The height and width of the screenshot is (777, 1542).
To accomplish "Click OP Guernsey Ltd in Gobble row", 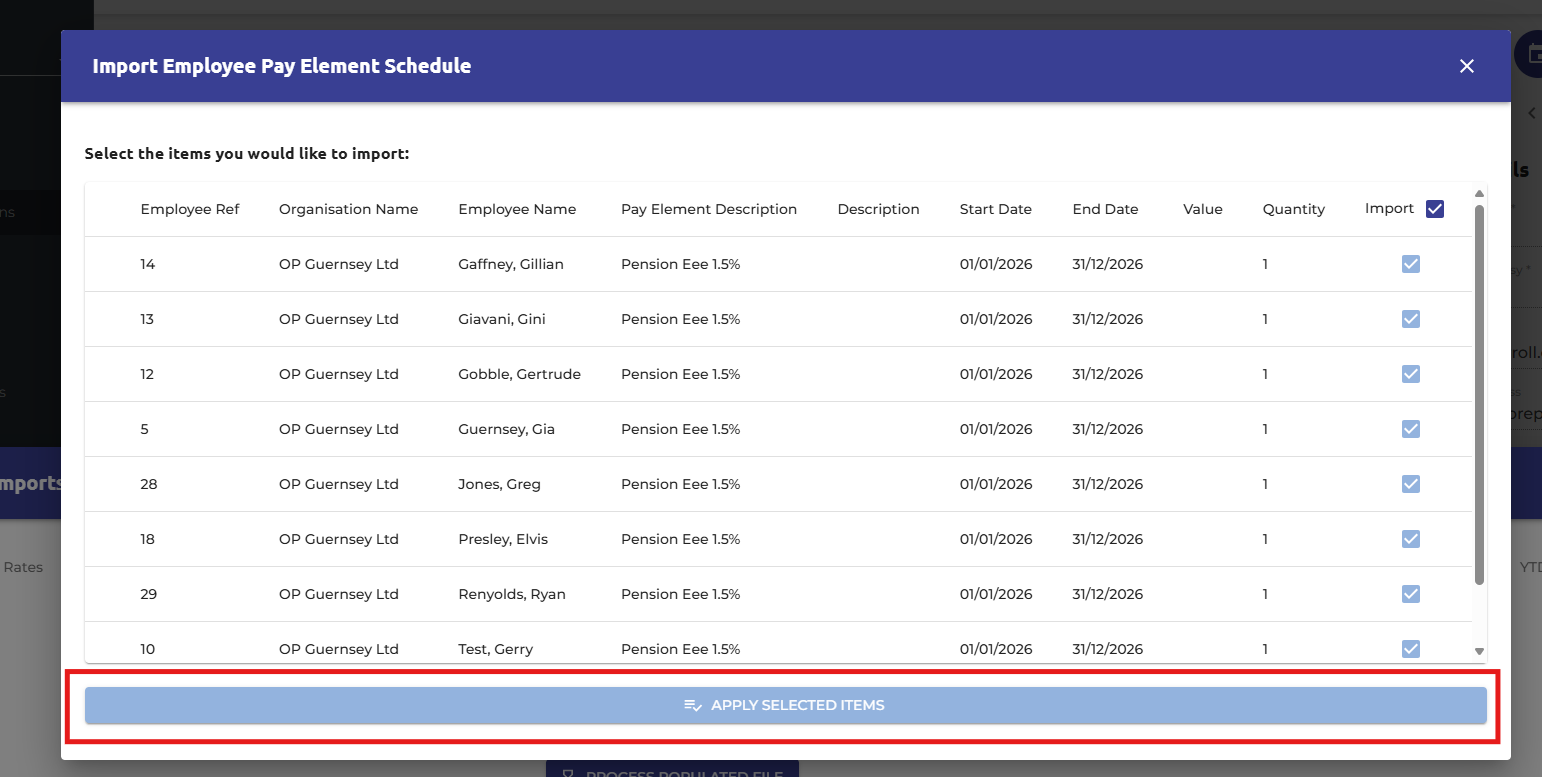I will click(x=339, y=374).
